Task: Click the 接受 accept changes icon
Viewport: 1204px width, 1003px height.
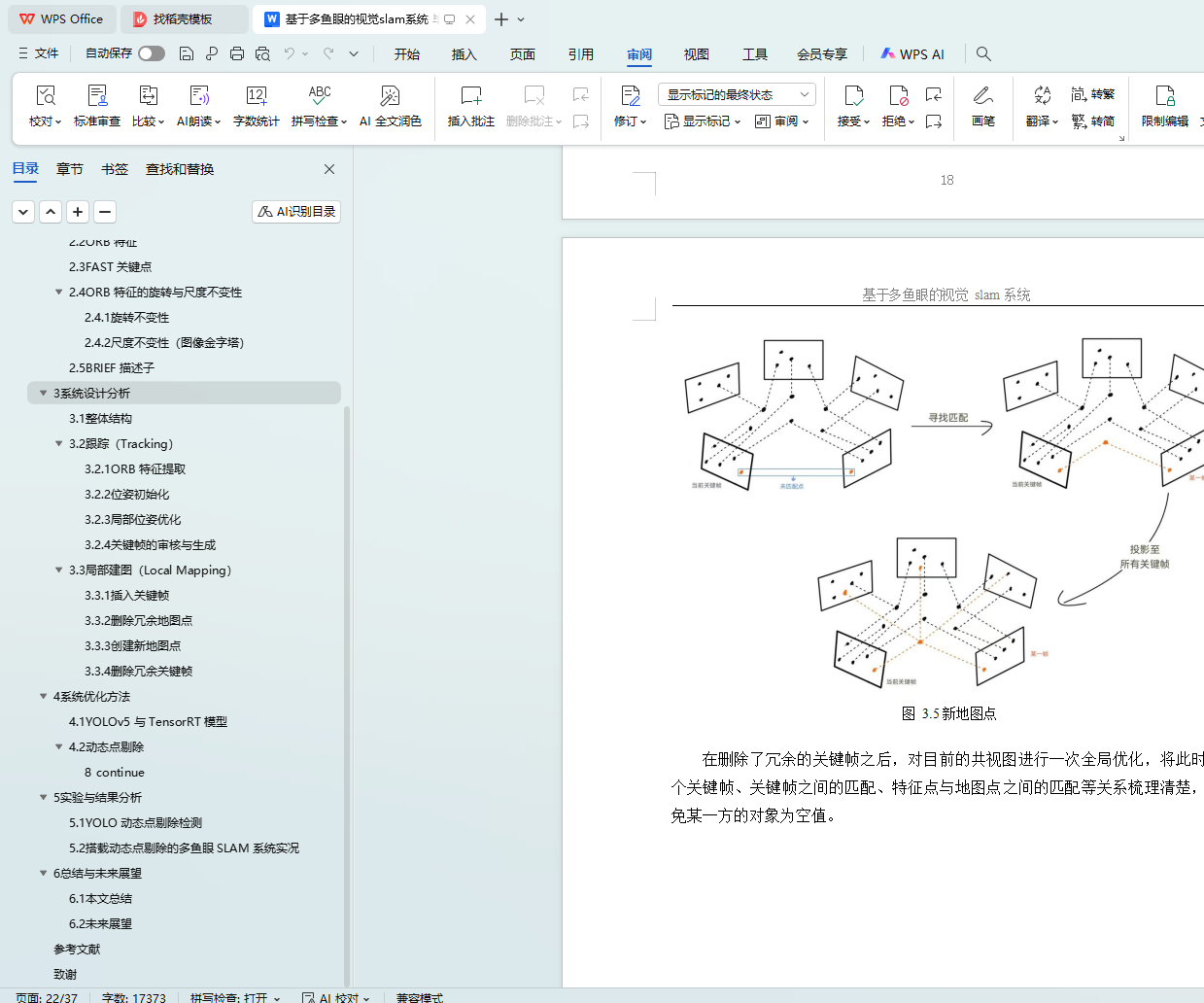Action: tap(853, 95)
